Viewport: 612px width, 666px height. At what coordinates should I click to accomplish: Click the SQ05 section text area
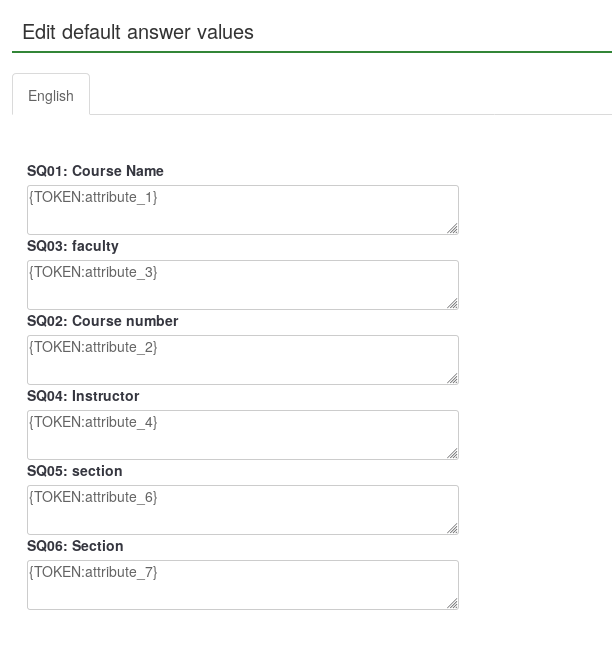point(242,510)
